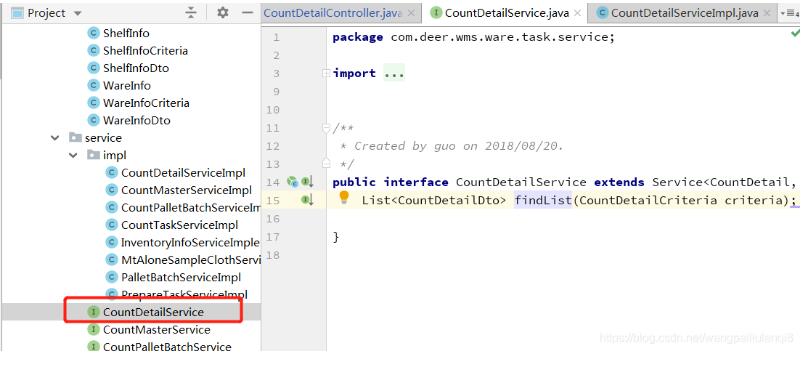
Task: Open the Project view dropdown arrow
Action: pos(78,13)
